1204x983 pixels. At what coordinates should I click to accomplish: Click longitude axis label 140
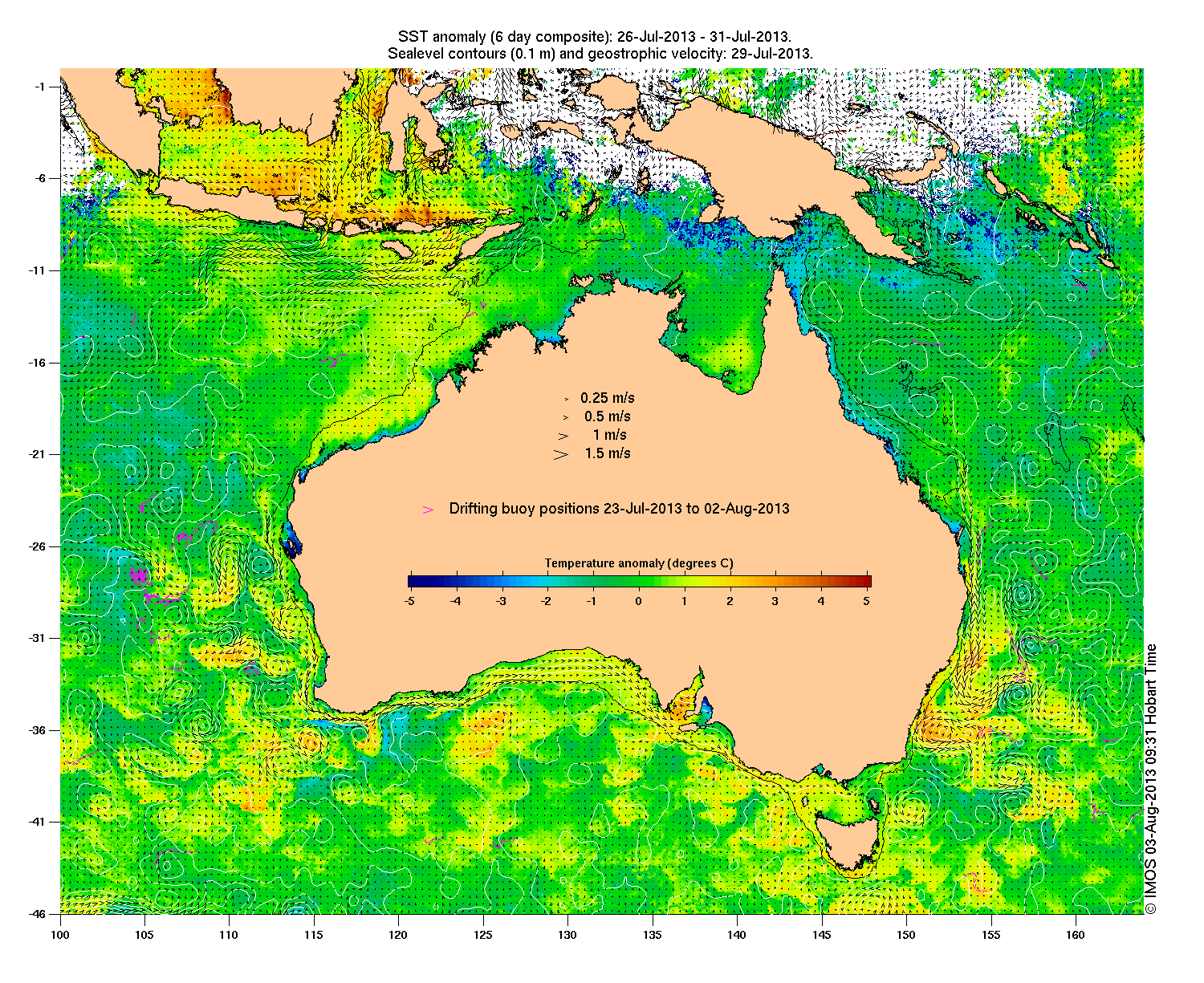pos(737,935)
